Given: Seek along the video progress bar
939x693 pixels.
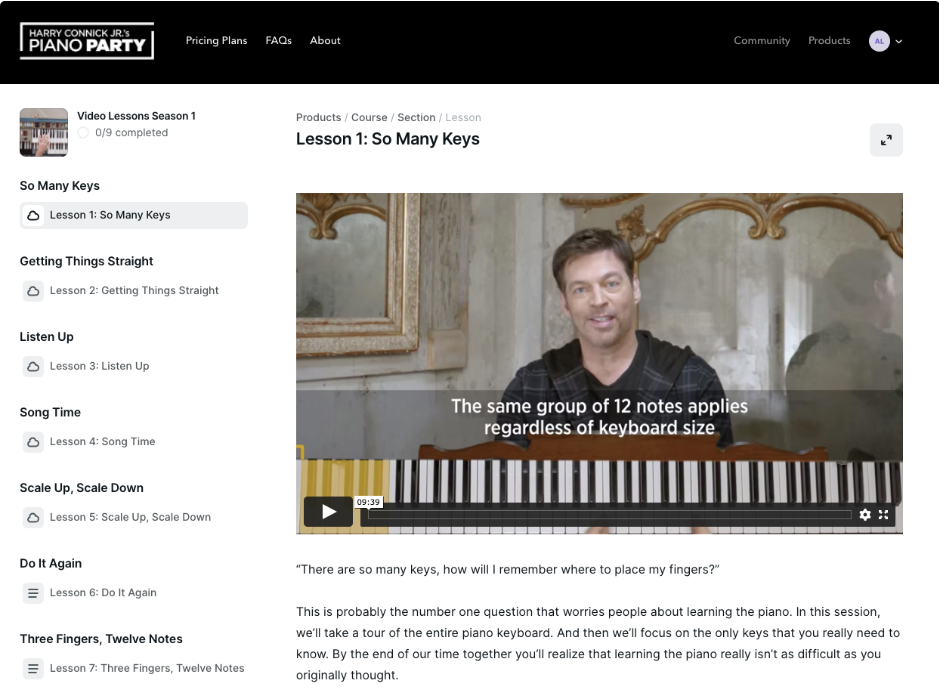Looking at the screenshot, I should pyautogui.click(x=610, y=515).
